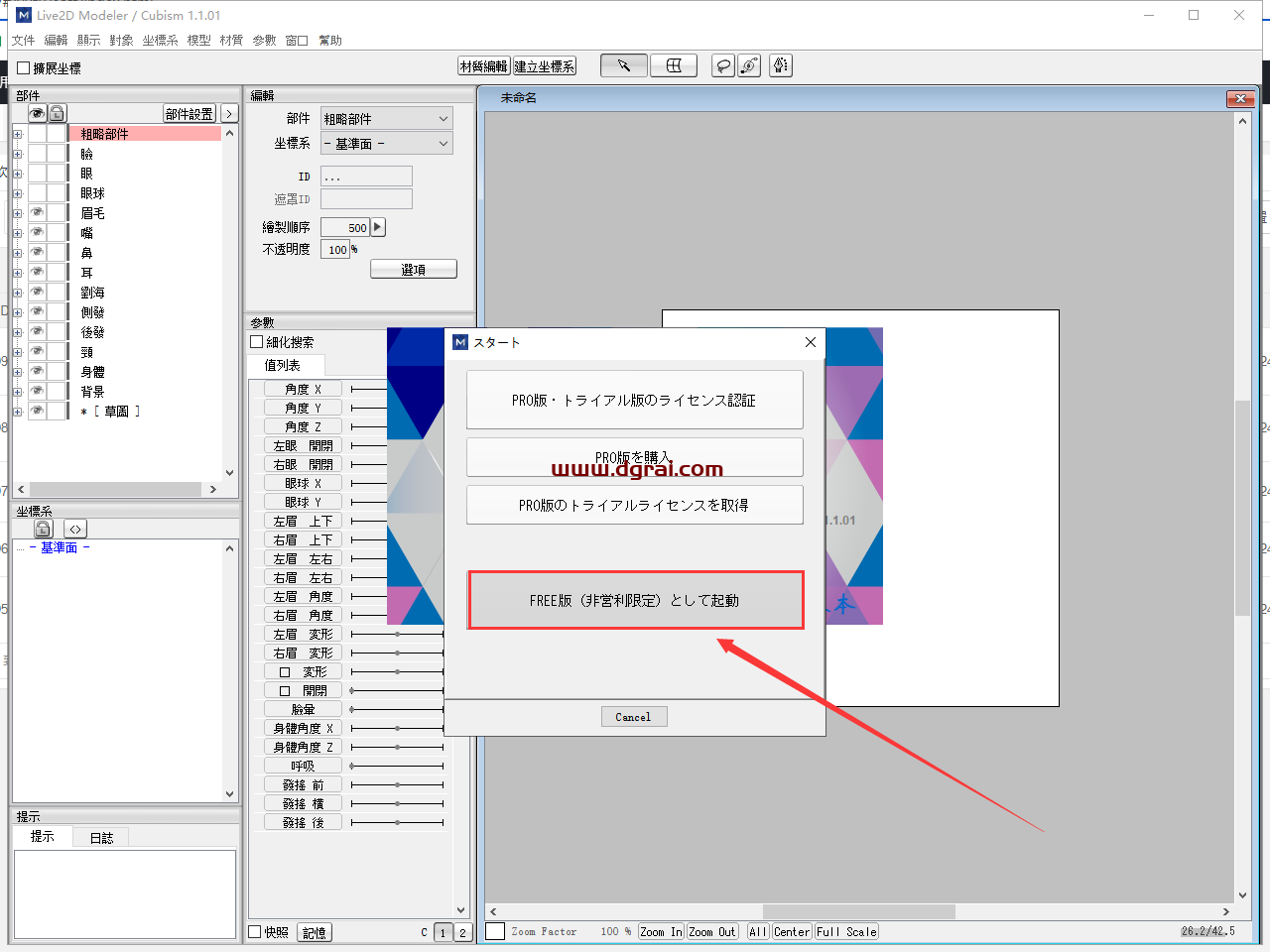This screenshot has width=1270, height=952.
Task: Click Cancel in the スタート dialog
Action: pos(634,717)
